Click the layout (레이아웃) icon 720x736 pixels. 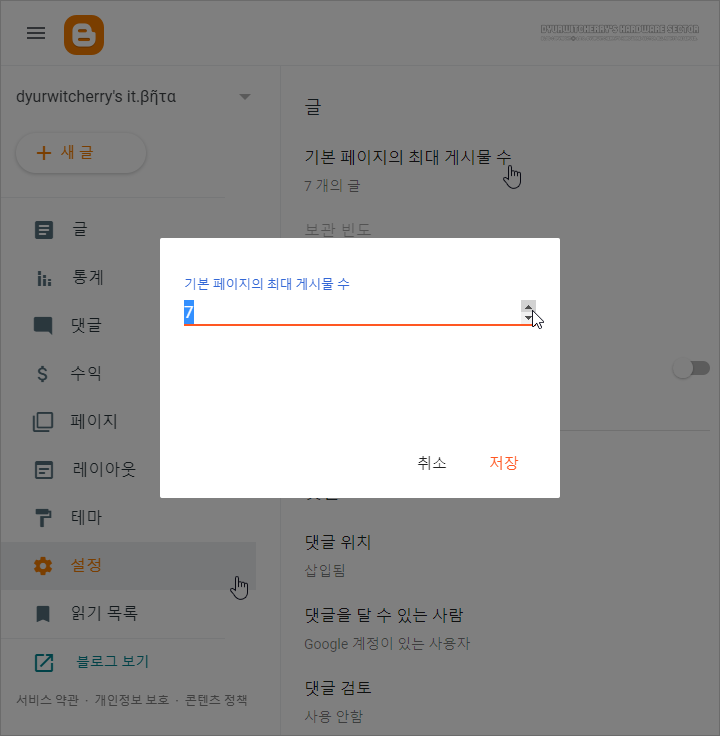click(x=44, y=470)
